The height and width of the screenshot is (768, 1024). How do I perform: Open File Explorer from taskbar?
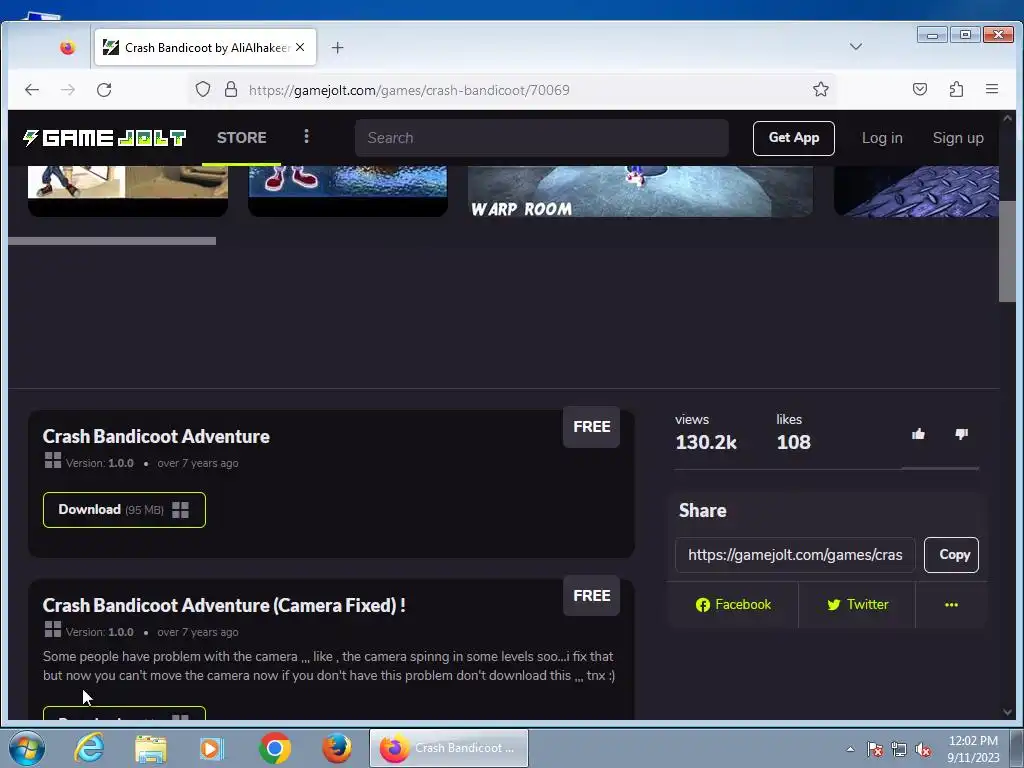(151, 748)
